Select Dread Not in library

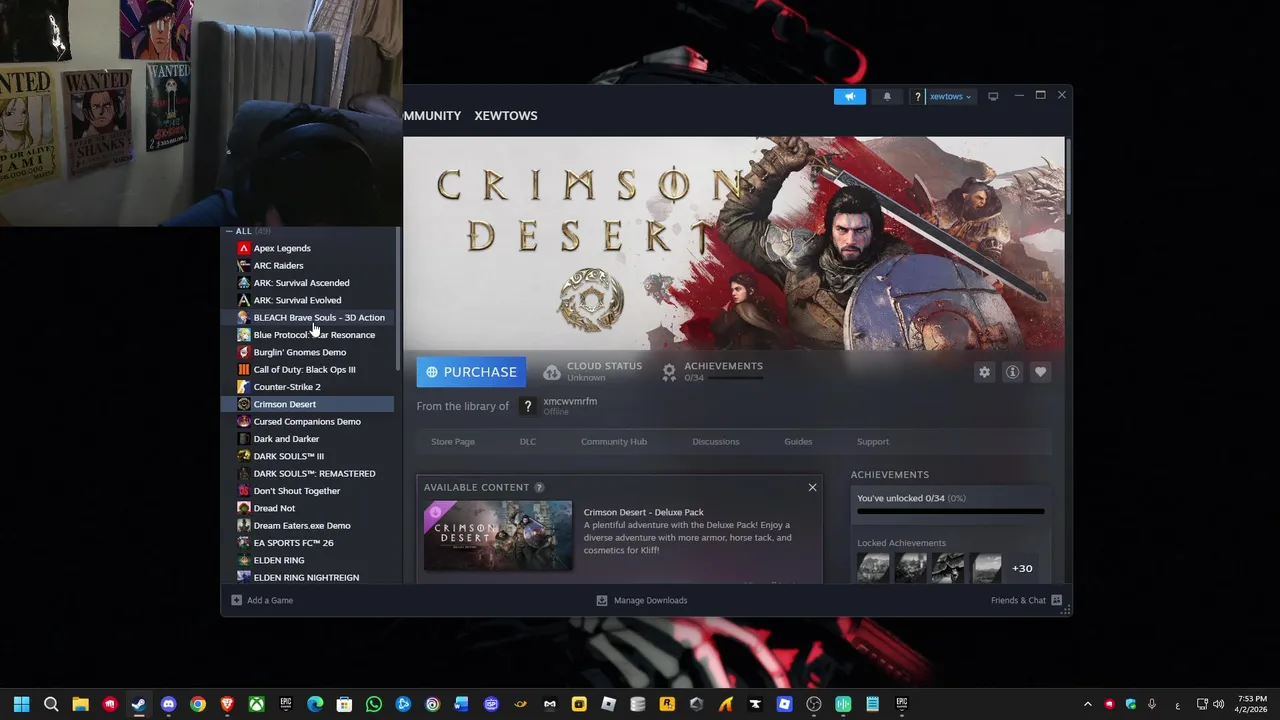click(308, 508)
